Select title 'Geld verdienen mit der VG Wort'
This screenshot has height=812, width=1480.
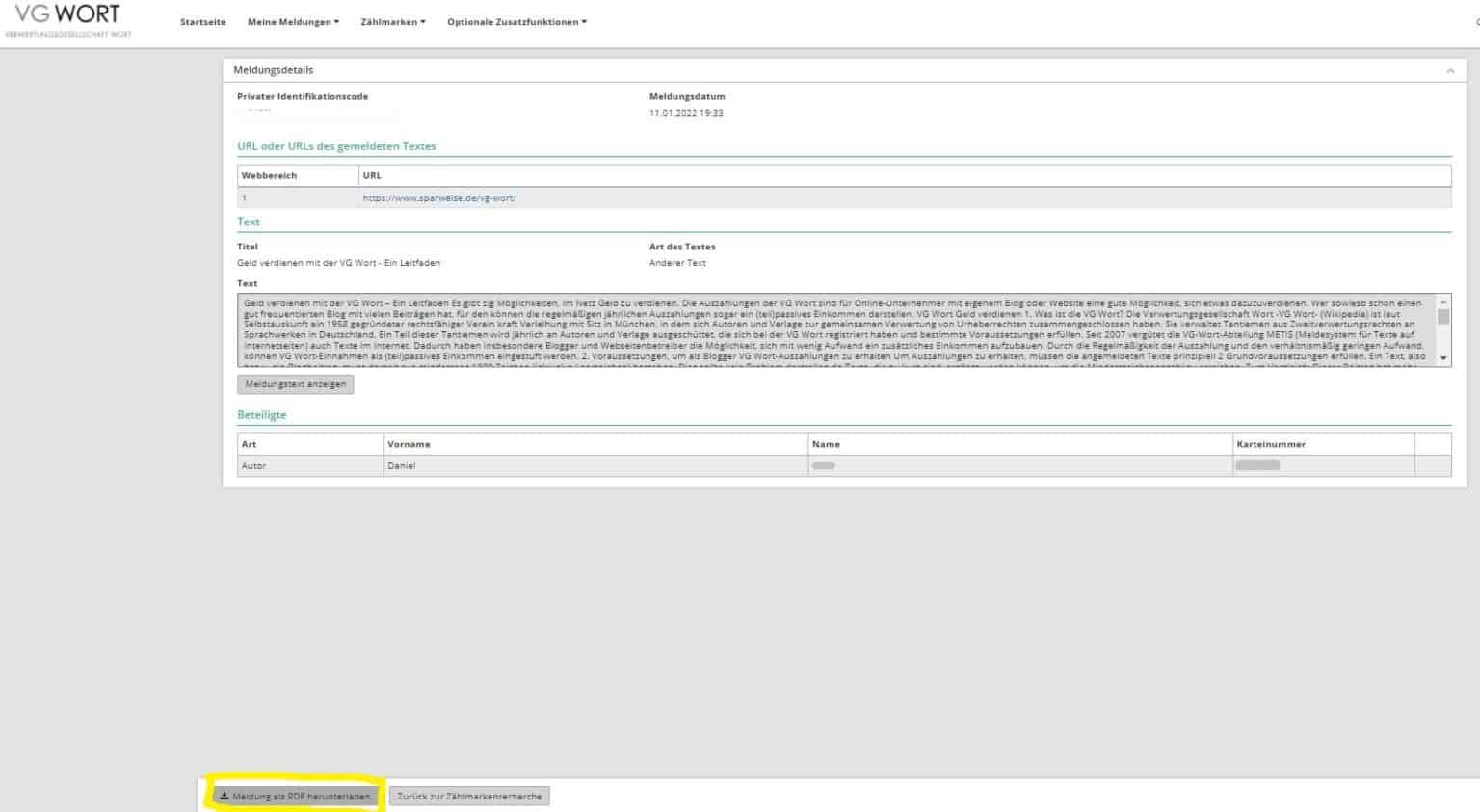point(338,263)
